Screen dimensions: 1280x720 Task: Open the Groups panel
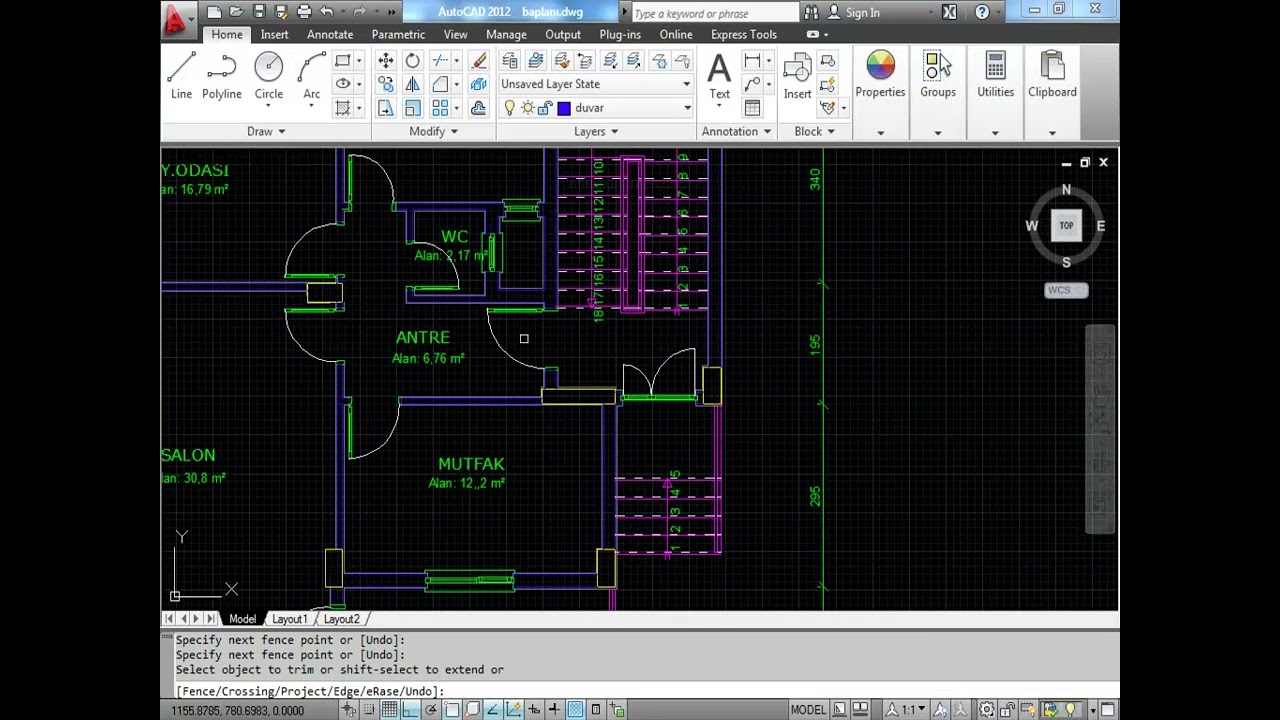[x=938, y=75]
